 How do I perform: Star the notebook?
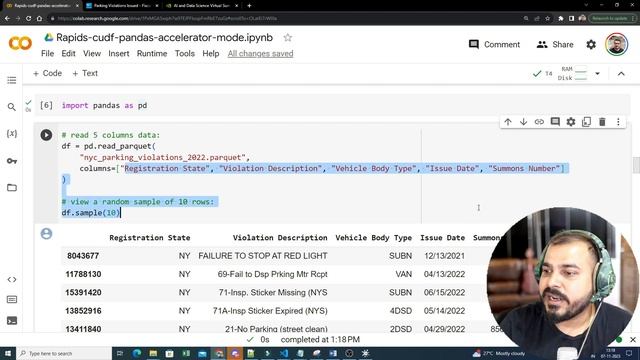pos(288,38)
